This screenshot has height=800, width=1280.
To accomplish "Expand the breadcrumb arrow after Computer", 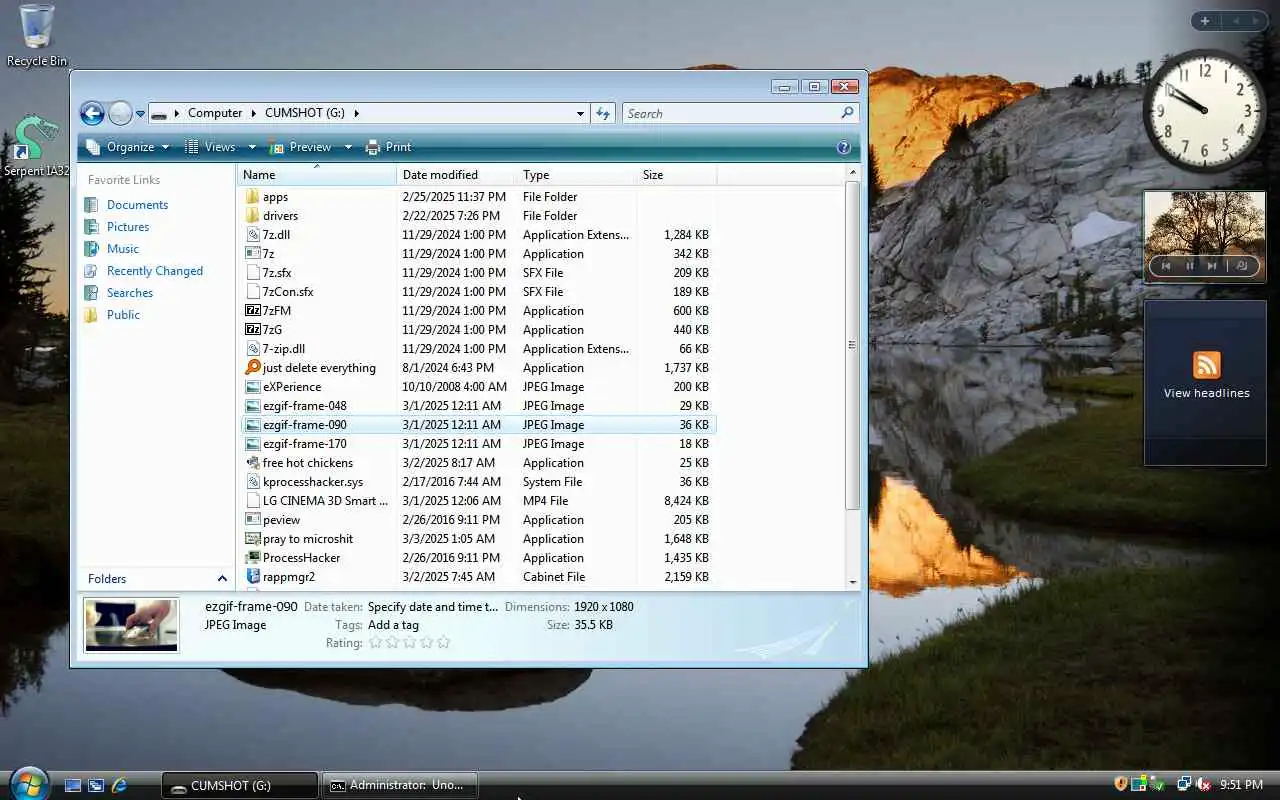I will (254, 113).
